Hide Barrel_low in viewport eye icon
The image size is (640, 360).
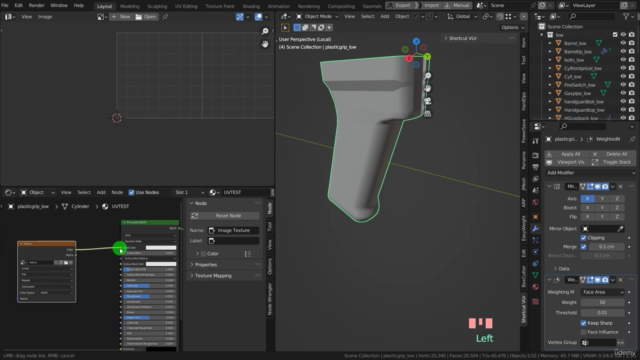pos(623,43)
